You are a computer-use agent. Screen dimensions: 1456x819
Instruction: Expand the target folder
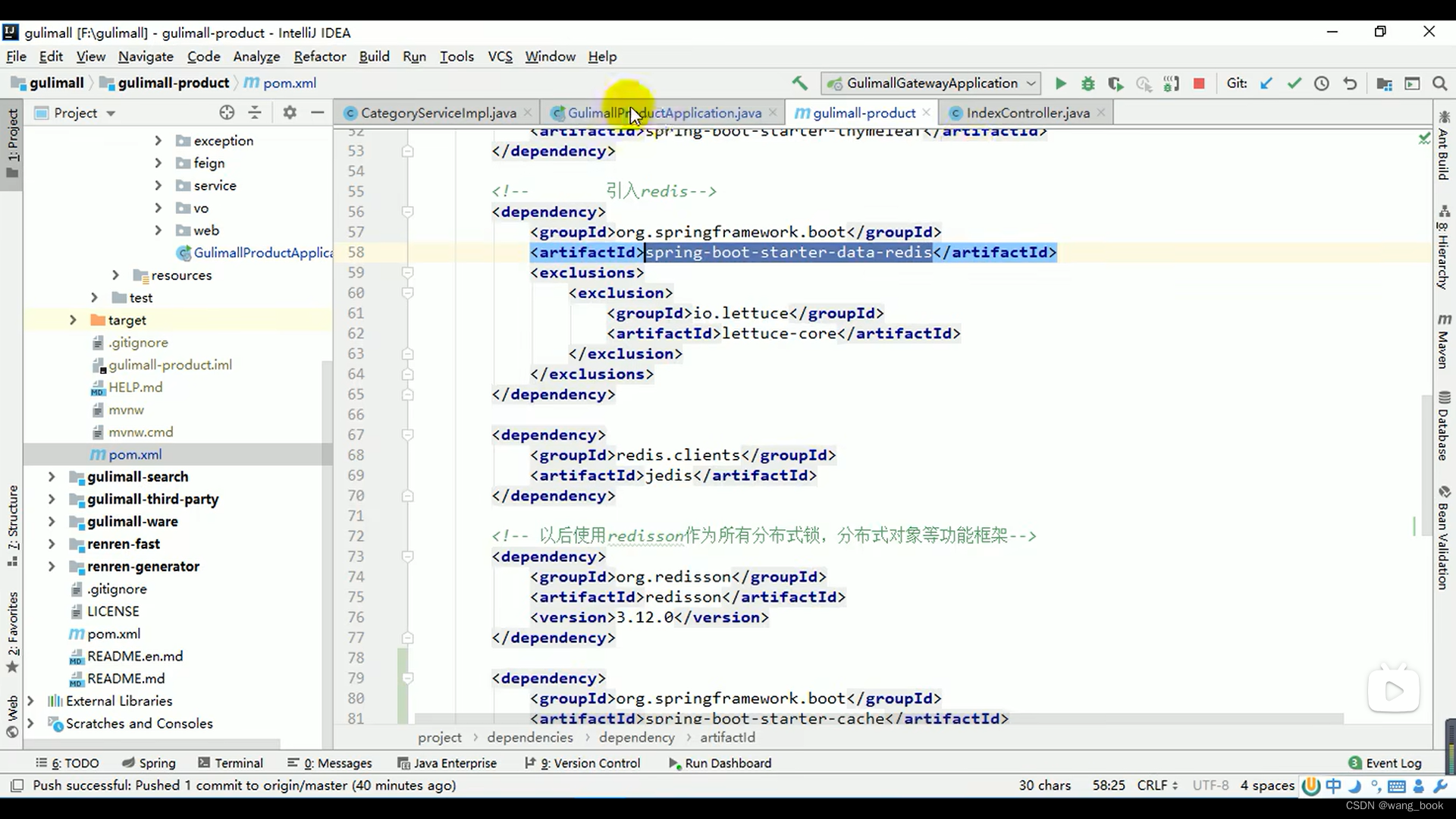point(73,320)
